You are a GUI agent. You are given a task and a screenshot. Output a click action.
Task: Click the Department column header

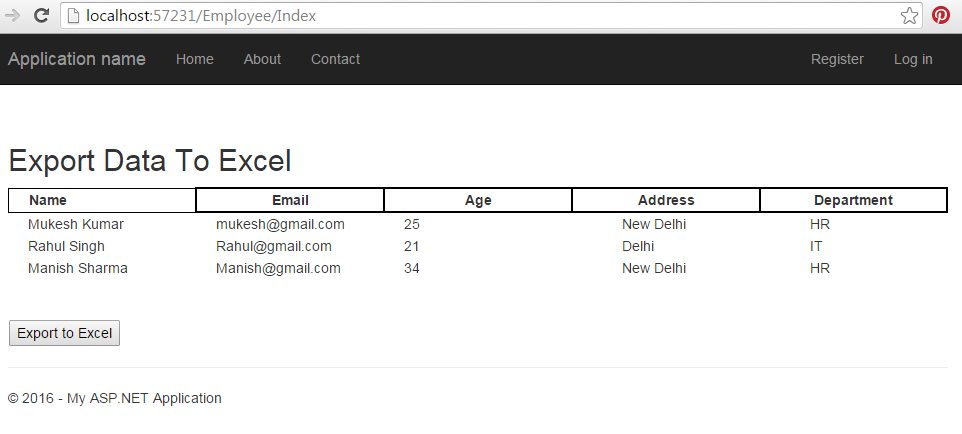[x=853, y=200]
